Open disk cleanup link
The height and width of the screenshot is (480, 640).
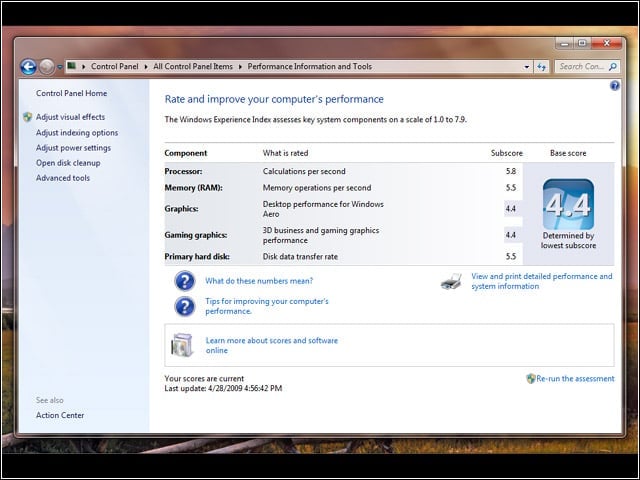[x=68, y=163]
